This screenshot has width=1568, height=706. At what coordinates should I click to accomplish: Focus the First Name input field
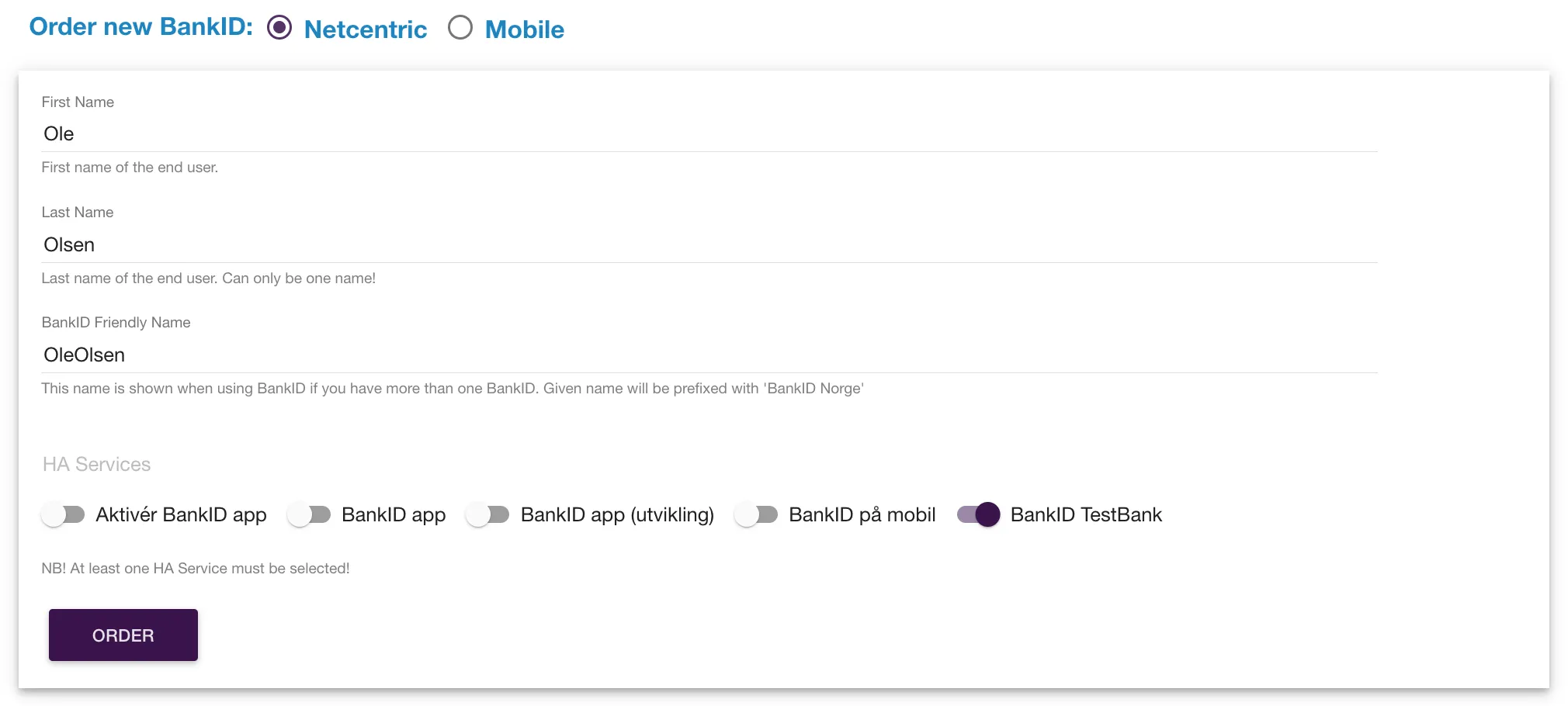pyautogui.click(x=709, y=133)
